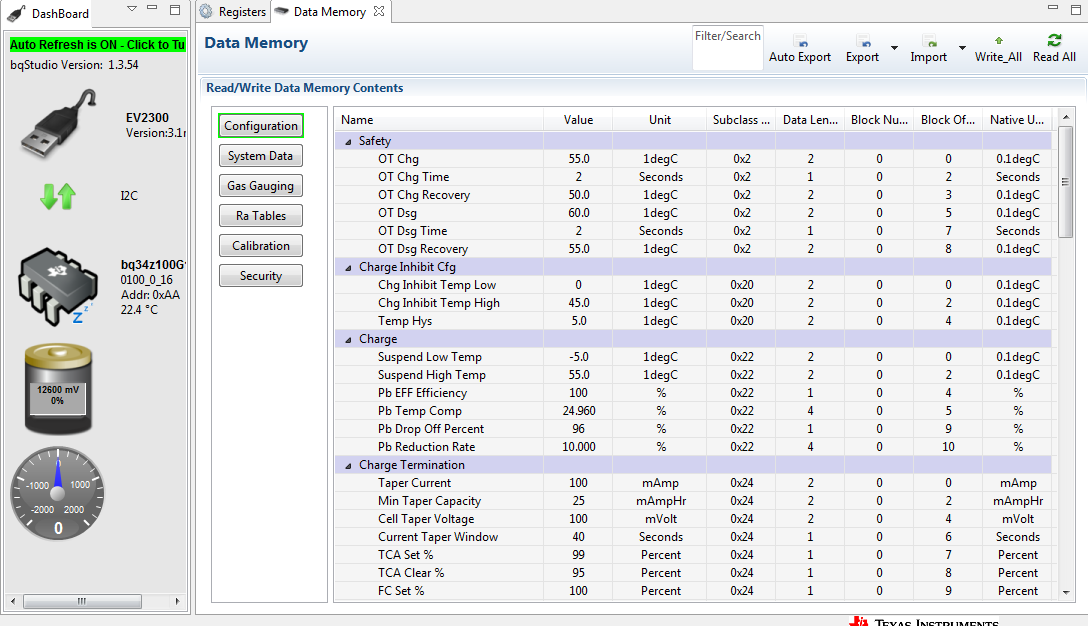The image size is (1088, 626).
Task: Switch to the Registers tab
Action: (234, 12)
